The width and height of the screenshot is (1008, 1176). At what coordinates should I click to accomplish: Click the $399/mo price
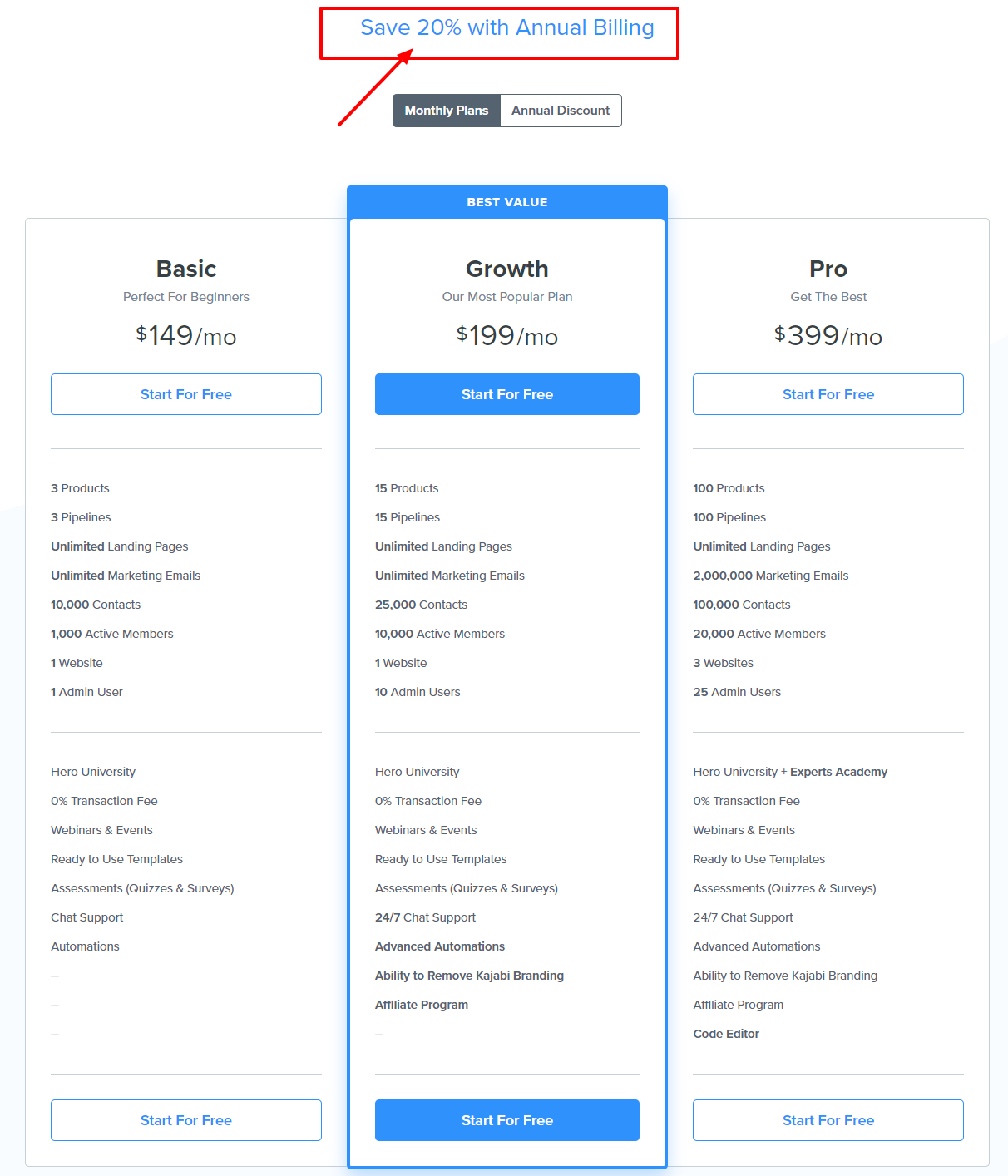[828, 335]
